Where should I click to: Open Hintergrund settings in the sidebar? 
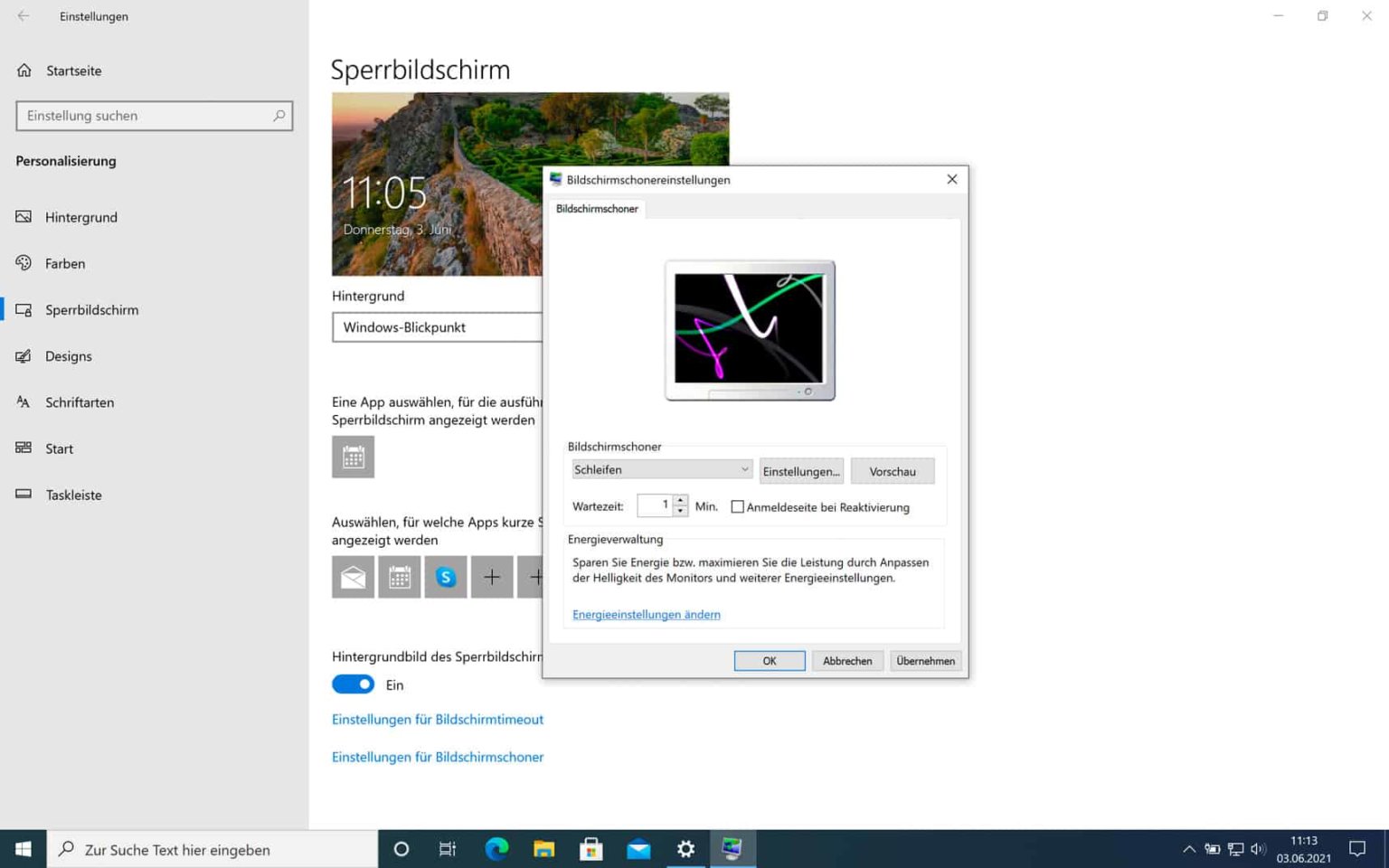(81, 217)
